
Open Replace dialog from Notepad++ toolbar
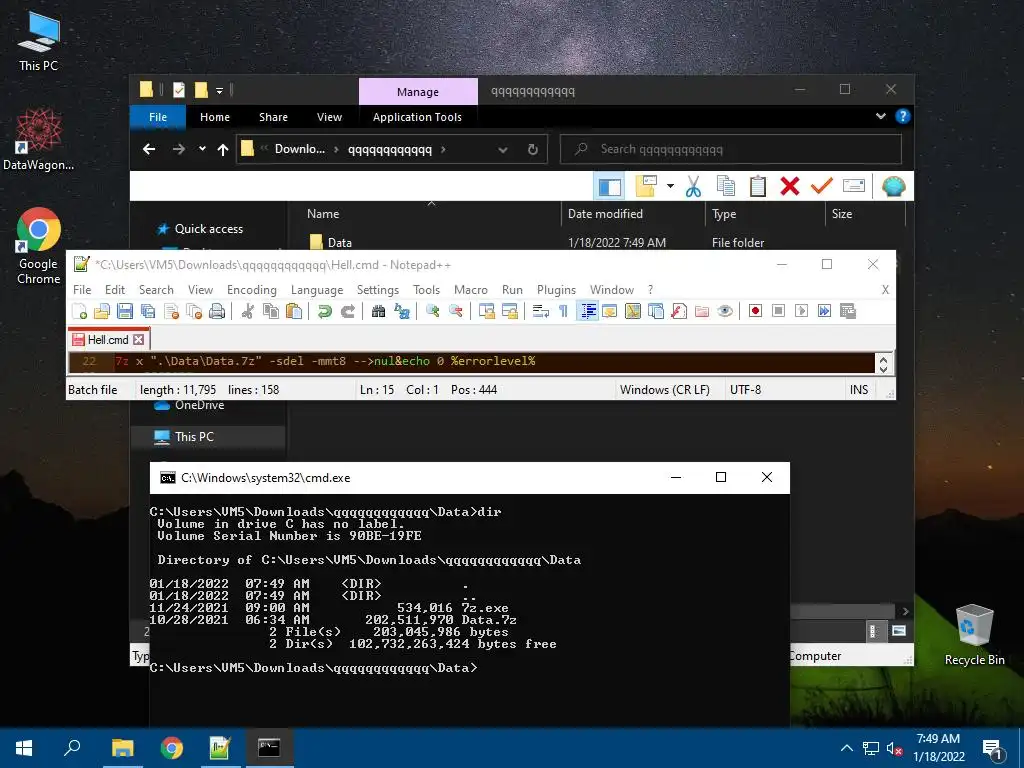point(402,312)
